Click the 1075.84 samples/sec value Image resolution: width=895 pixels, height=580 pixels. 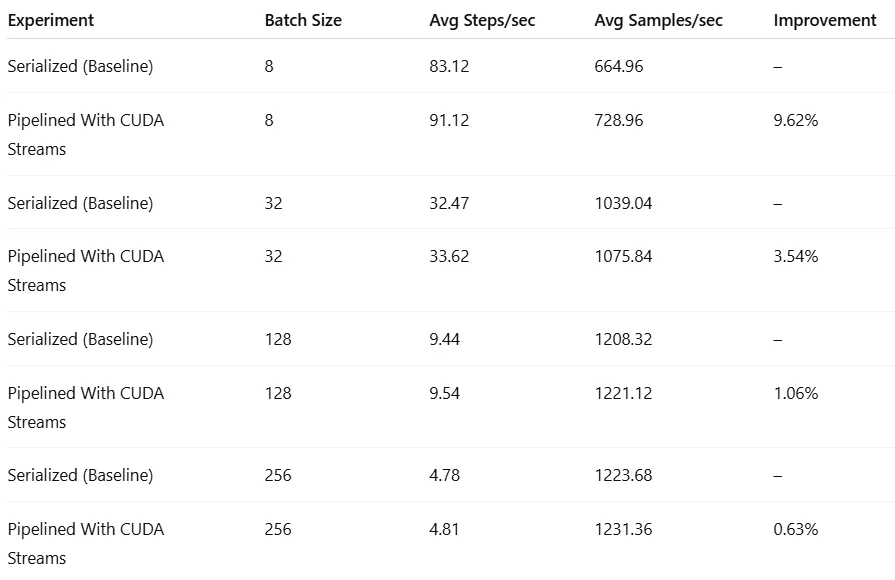click(623, 256)
